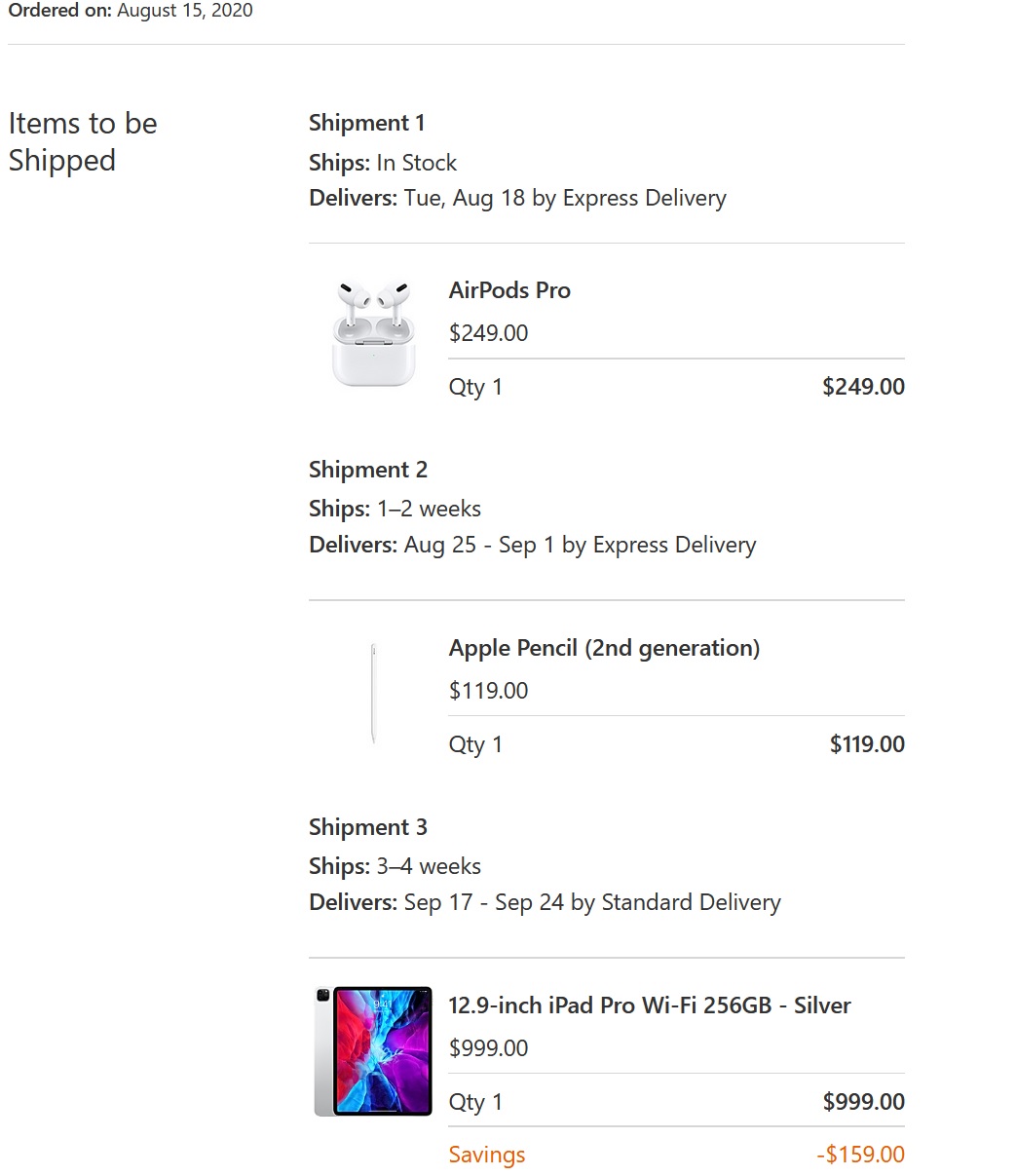1016x1176 pixels.
Task: Click the Shipment 1 heading
Action: click(x=366, y=123)
